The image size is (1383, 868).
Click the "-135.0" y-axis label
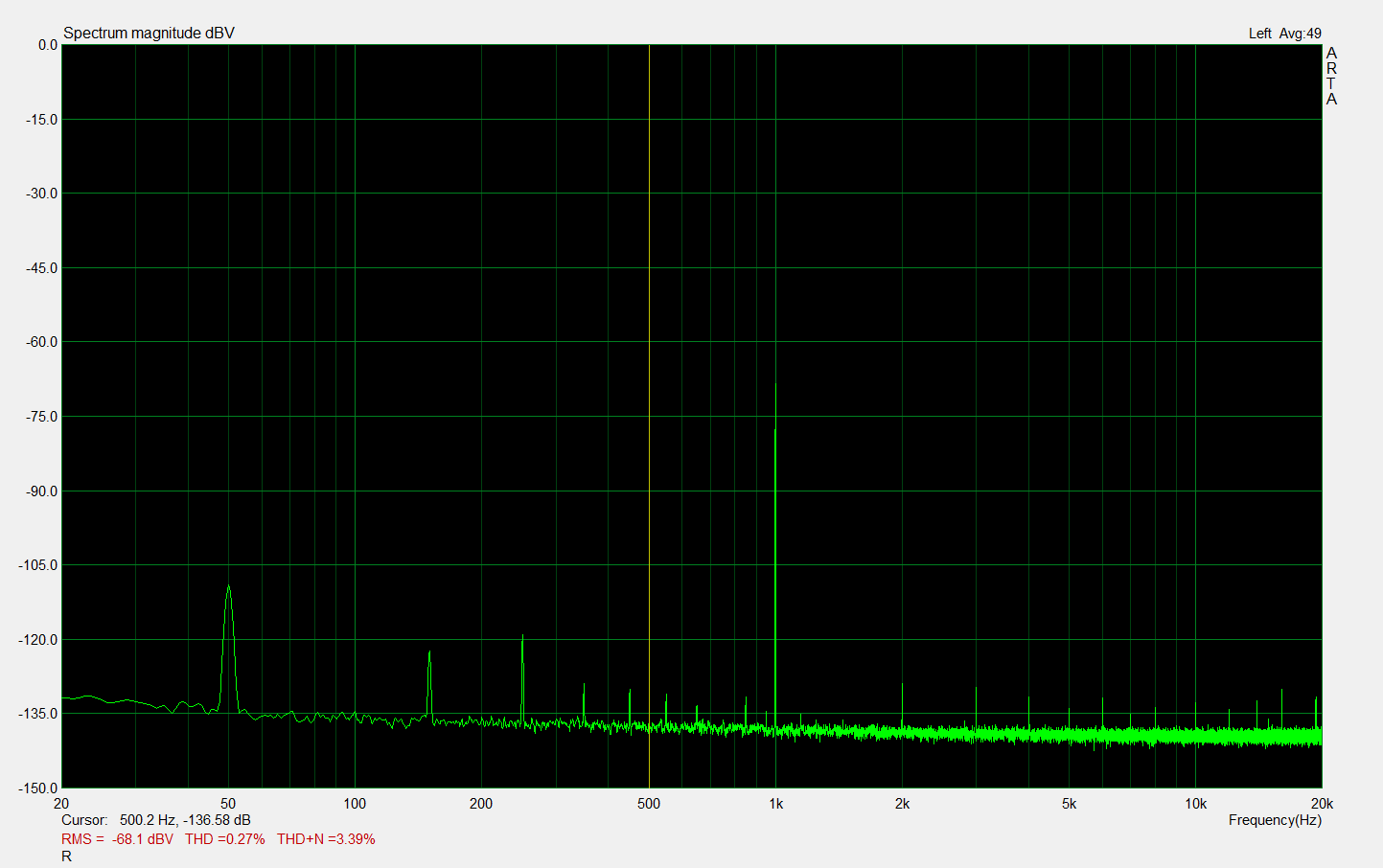point(38,714)
